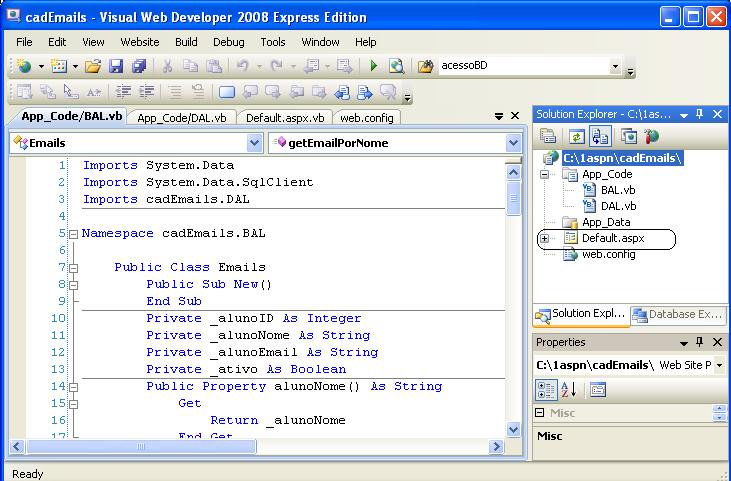Click the Copy Web Site icon in Solution Explorer
The height and width of the screenshot is (481, 731).
click(628, 137)
